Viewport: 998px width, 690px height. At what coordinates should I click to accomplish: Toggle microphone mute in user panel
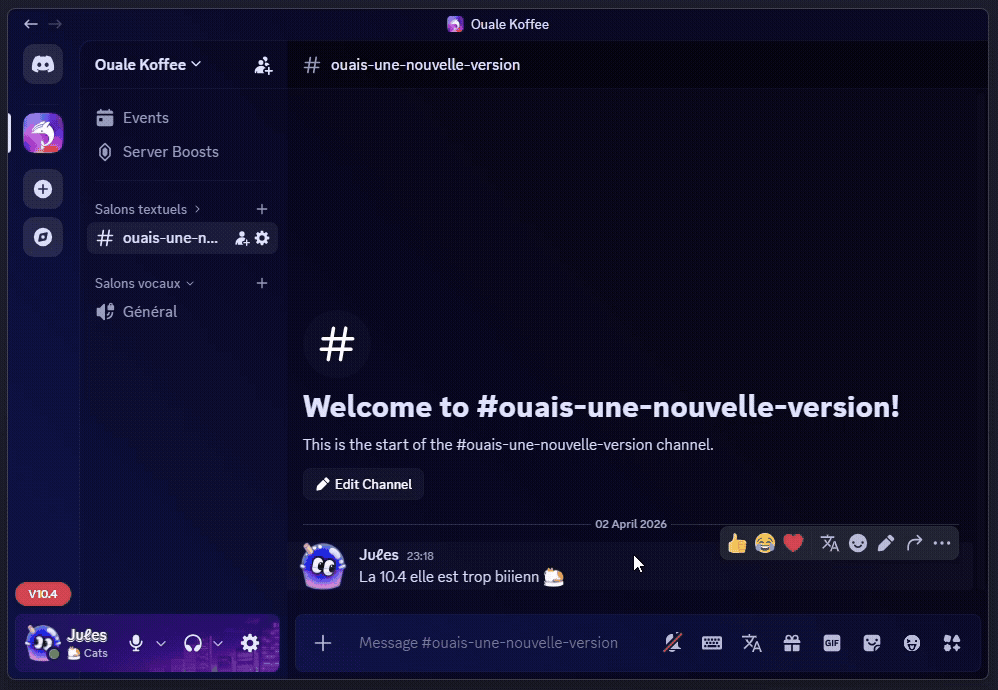(136, 643)
